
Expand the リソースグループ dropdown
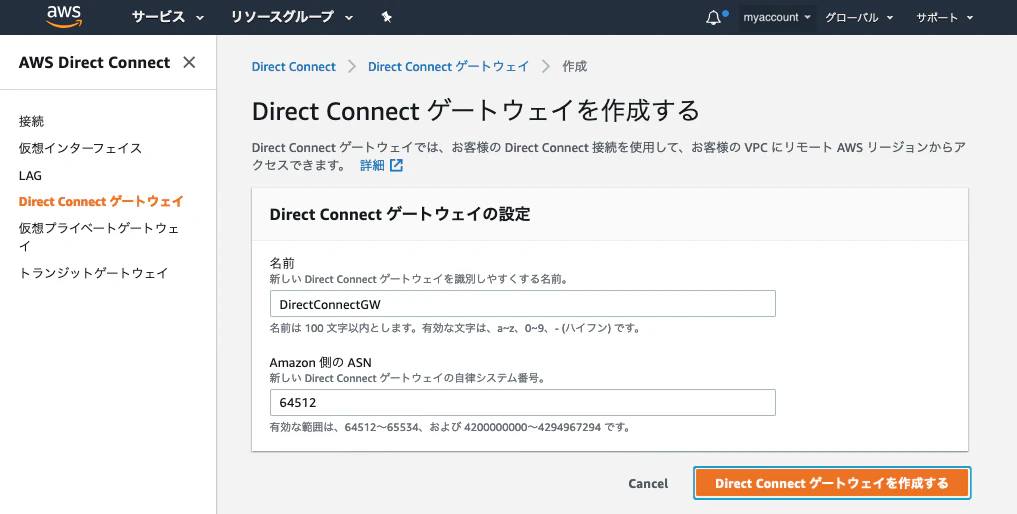[292, 18]
